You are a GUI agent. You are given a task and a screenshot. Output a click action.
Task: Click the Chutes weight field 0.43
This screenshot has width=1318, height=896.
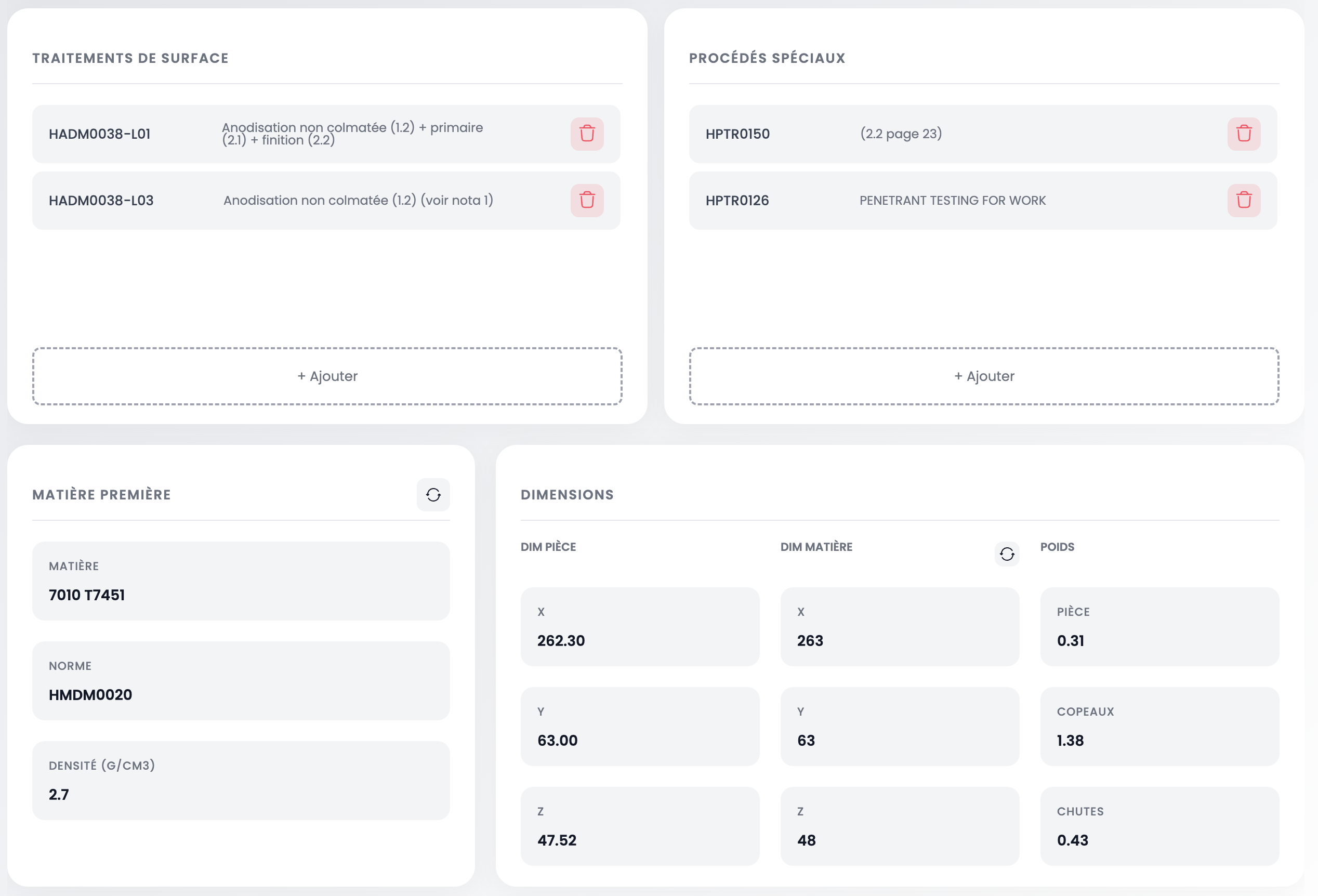1158,839
